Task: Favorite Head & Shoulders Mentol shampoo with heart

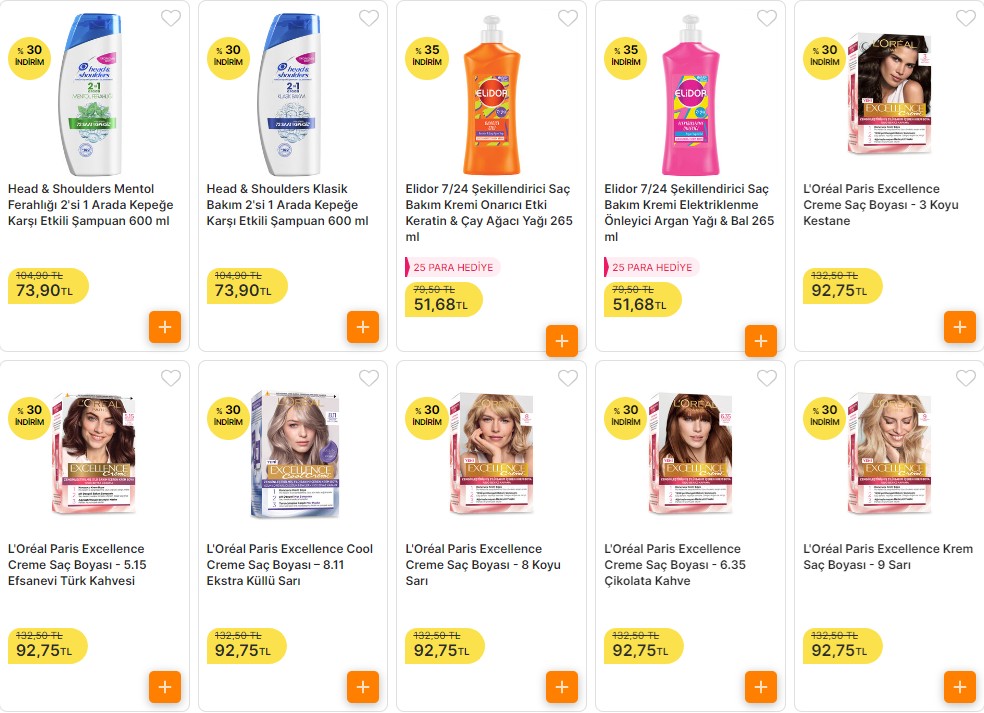Action: (x=171, y=18)
